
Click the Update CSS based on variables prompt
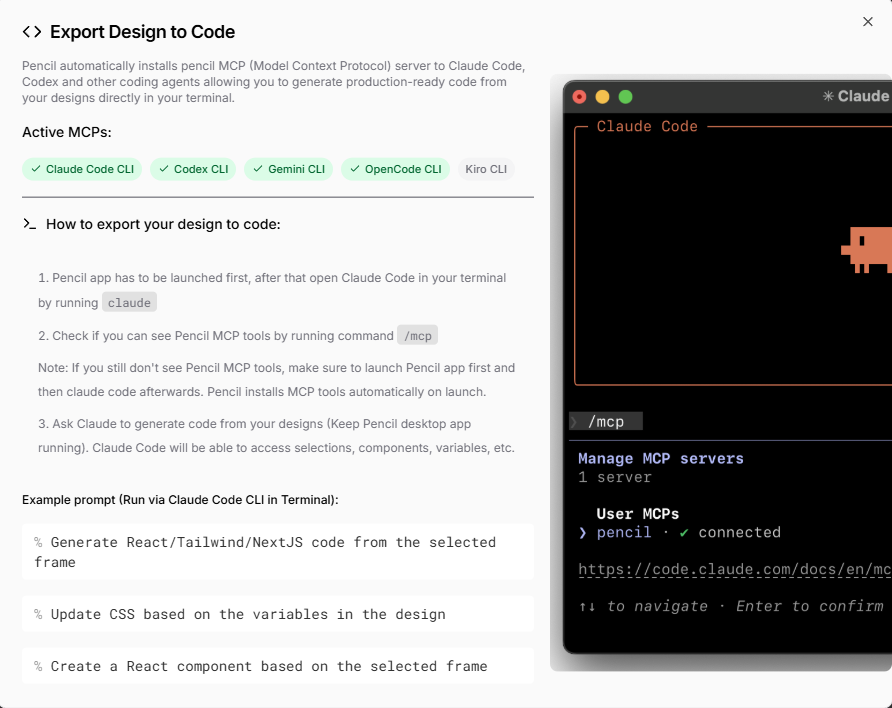click(x=278, y=614)
